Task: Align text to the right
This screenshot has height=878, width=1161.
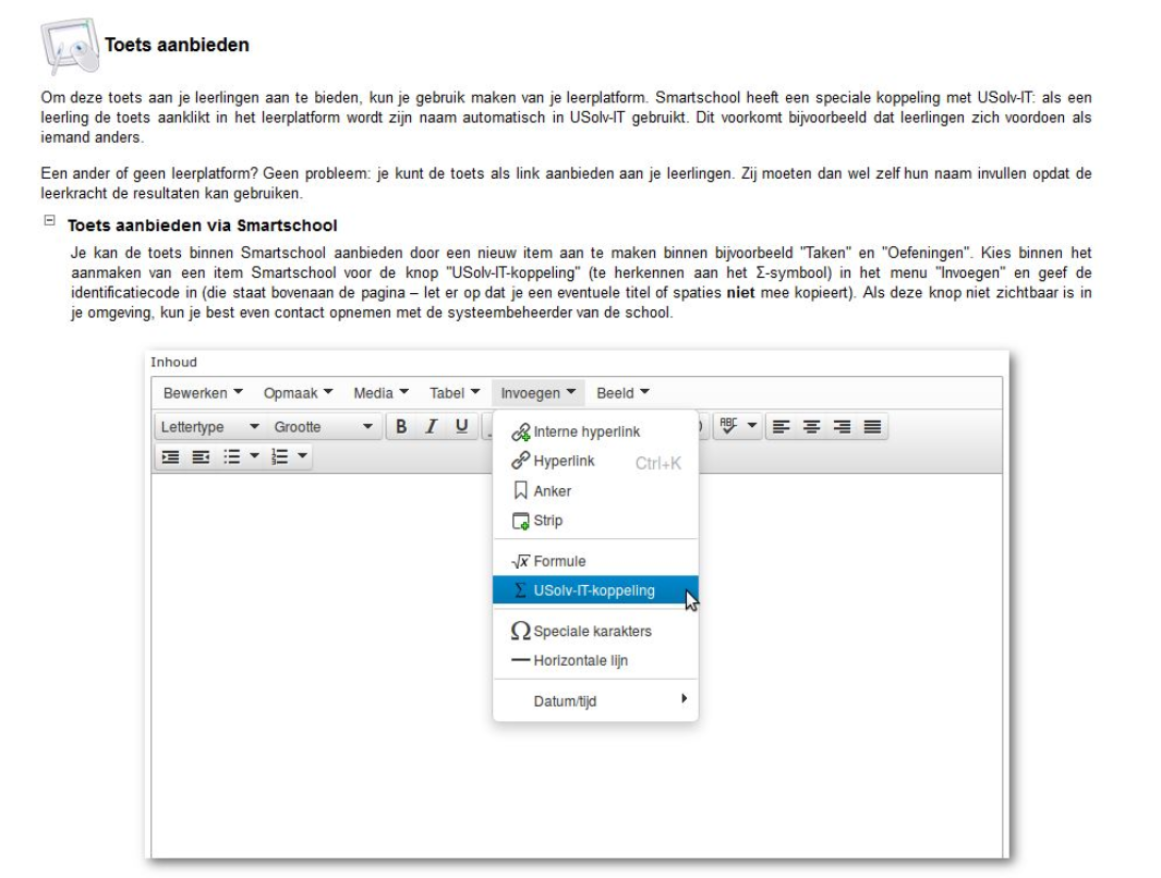Action: coord(842,426)
